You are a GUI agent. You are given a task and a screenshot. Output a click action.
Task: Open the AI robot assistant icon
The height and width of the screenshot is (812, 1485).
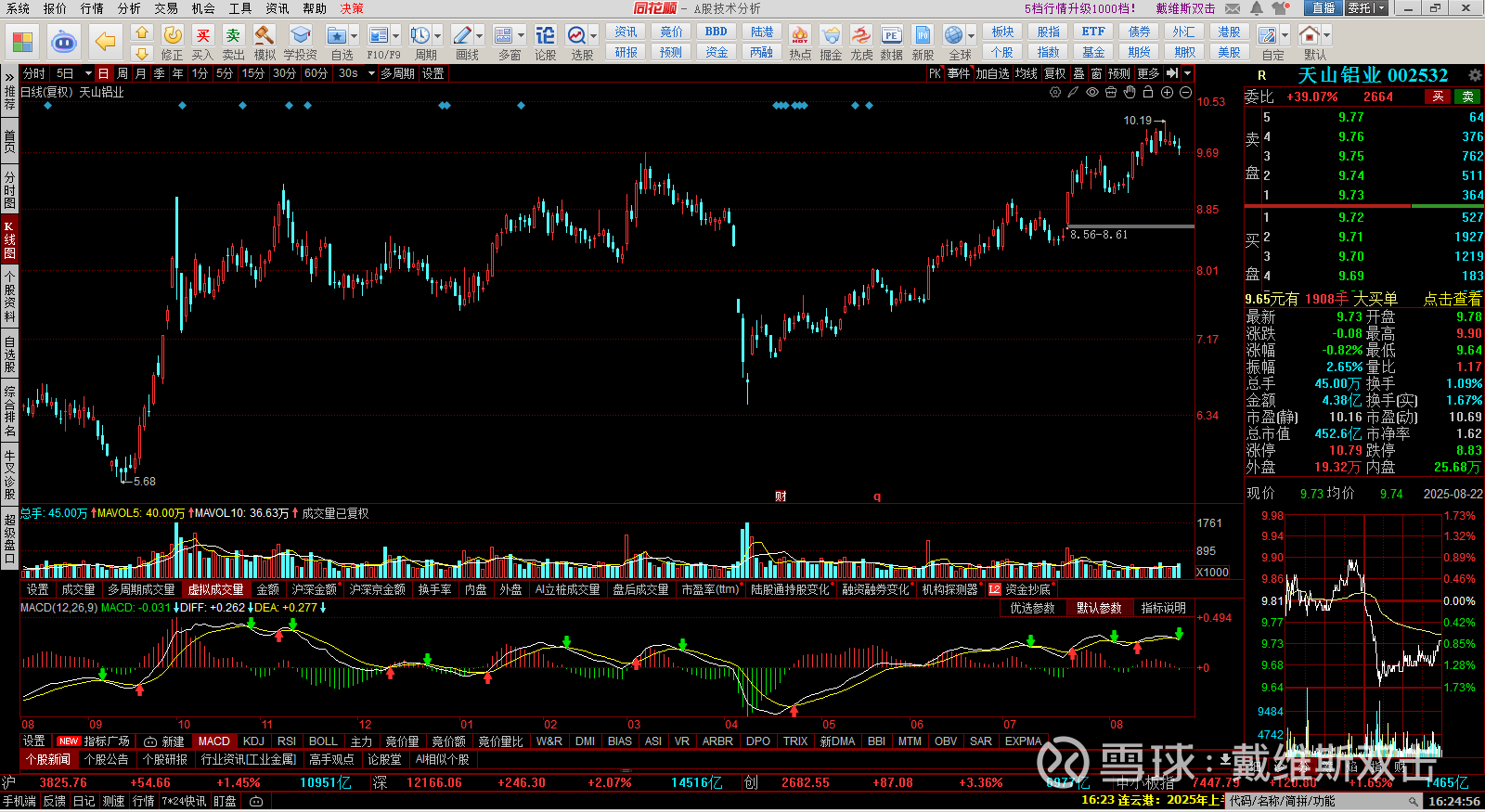click(x=63, y=42)
